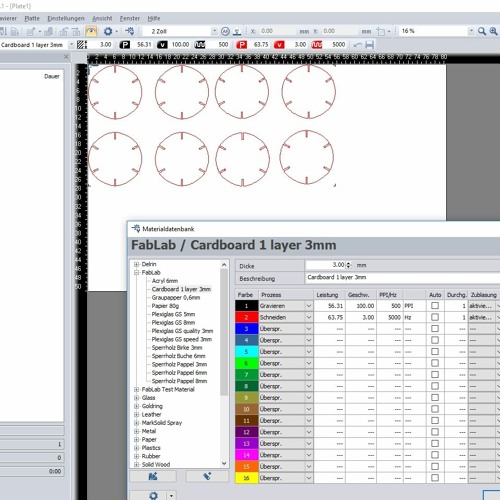Click Leistung value 56.31 in Gravieren row
Screen dimensions: 500x500
[x=335, y=306]
